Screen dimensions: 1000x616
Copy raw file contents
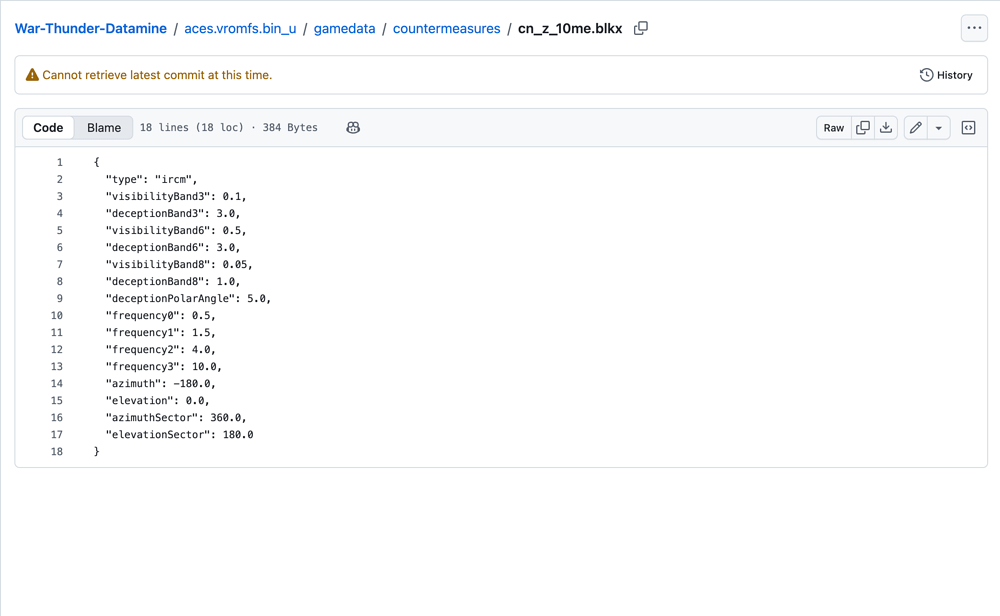pyautogui.click(x=863, y=128)
